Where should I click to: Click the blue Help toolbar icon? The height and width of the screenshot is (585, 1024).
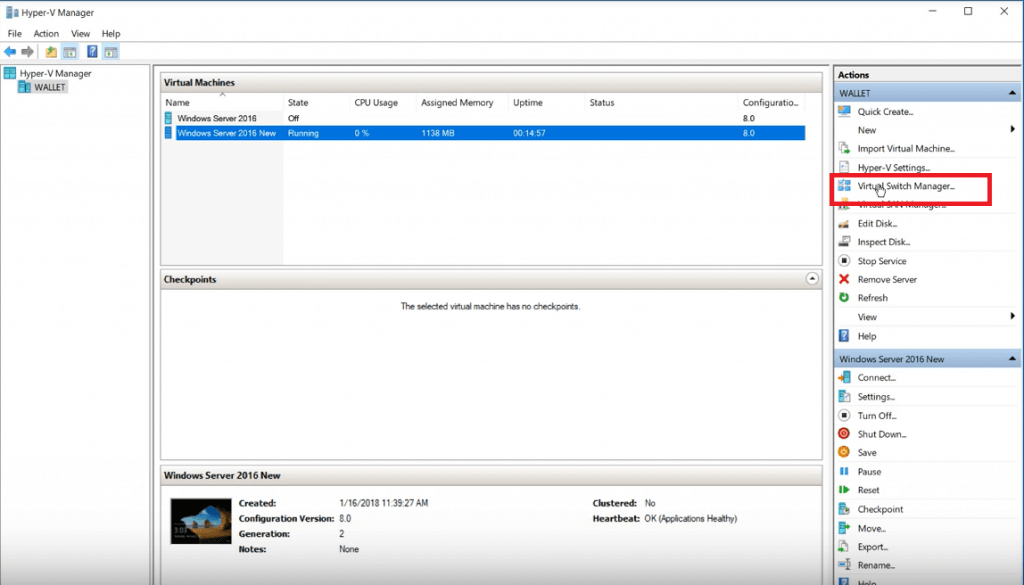click(92, 52)
